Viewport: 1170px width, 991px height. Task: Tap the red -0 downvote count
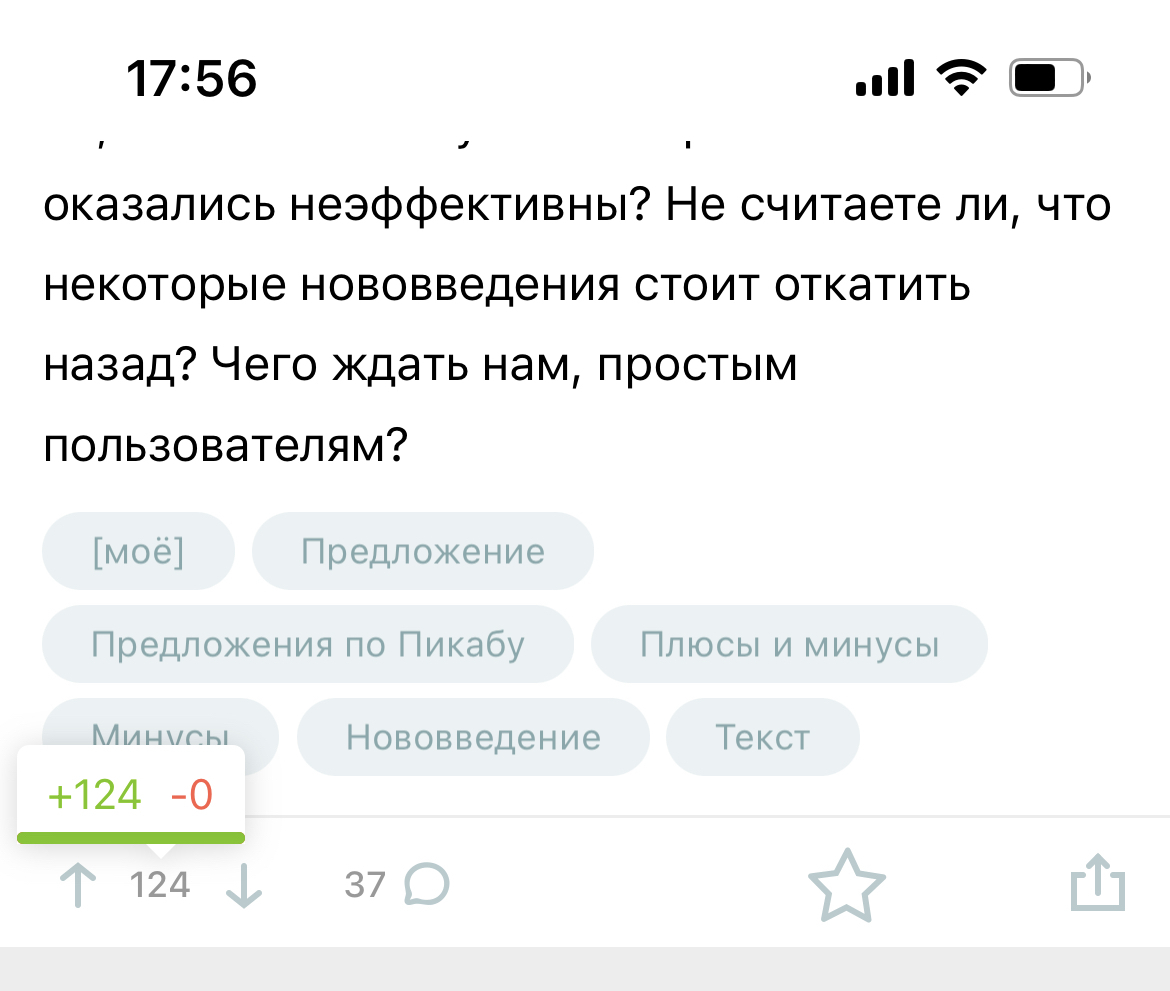coord(191,795)
